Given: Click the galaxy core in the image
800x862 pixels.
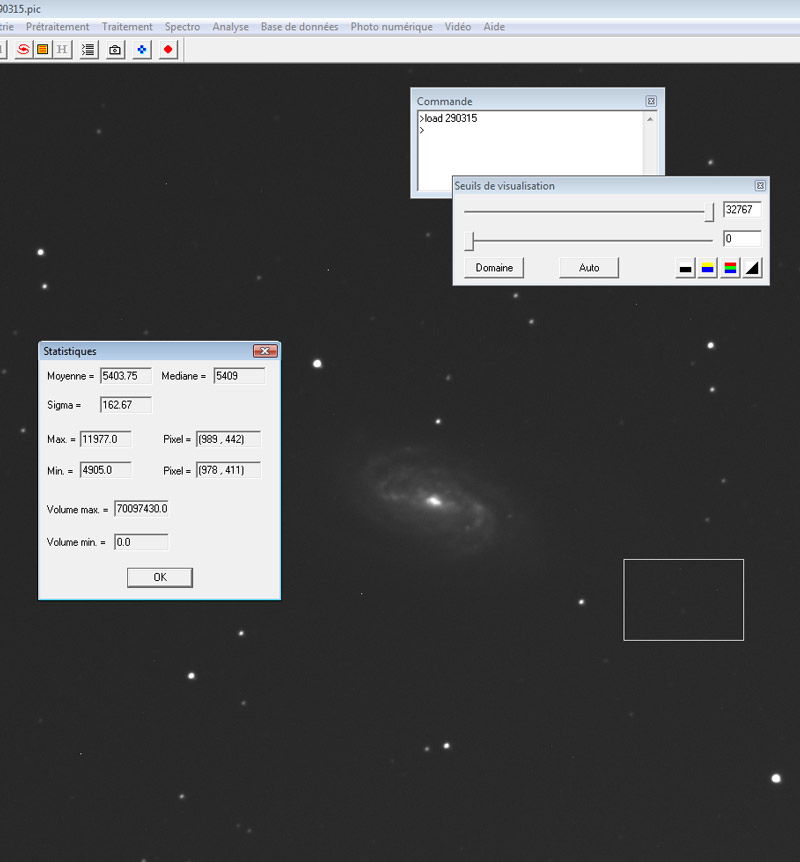Looking at the screenshot, I should click(434, 501).
